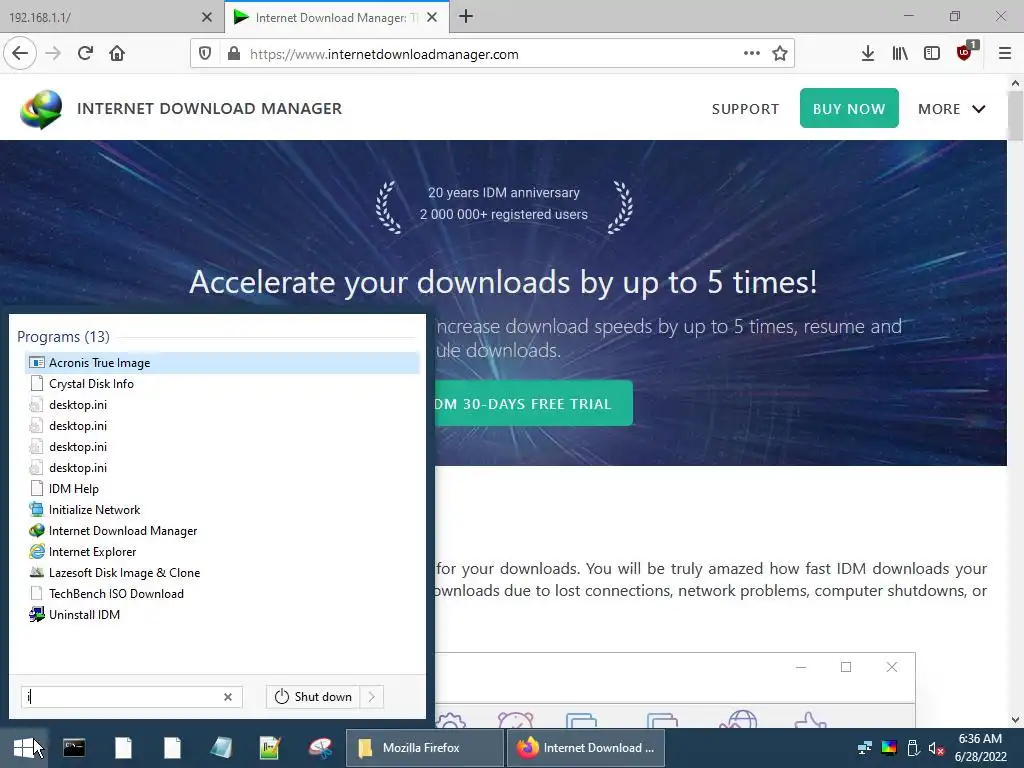Open the page actions three-dot menu
Image resolution: width=1024 pixels, height=768 pixels.
click(x=752, y=54)
